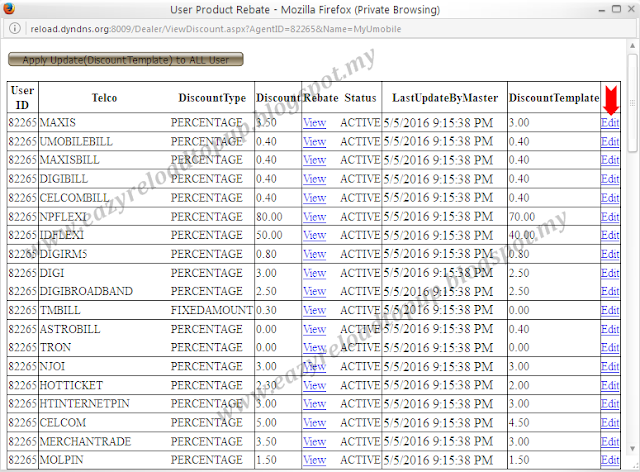Click the DiscountType column header
This screenshot has width=640, height=472.
pos(212,98)
